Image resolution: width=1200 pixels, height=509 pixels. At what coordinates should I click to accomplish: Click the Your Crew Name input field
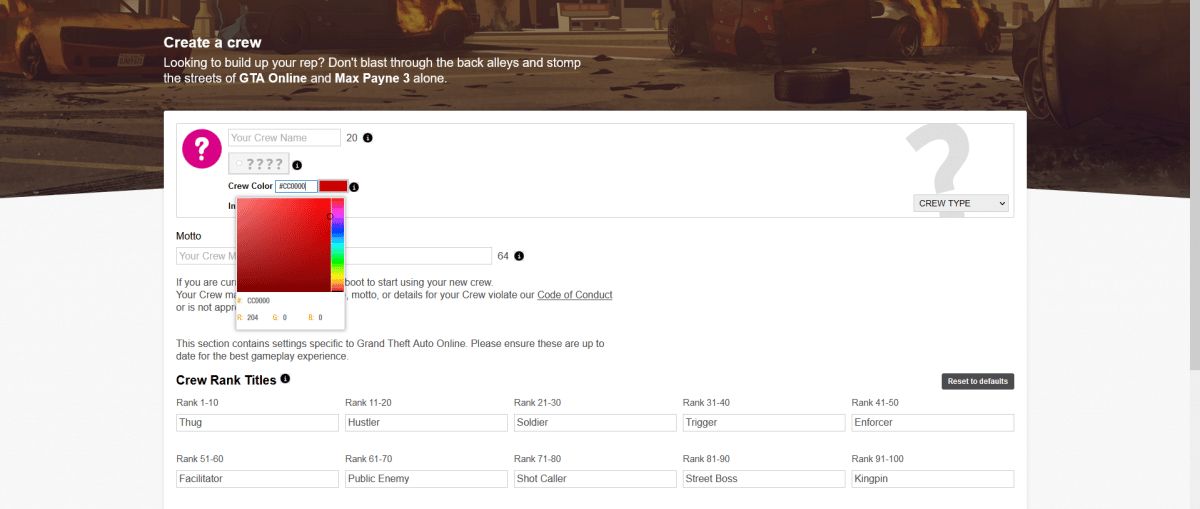point(284,138)
